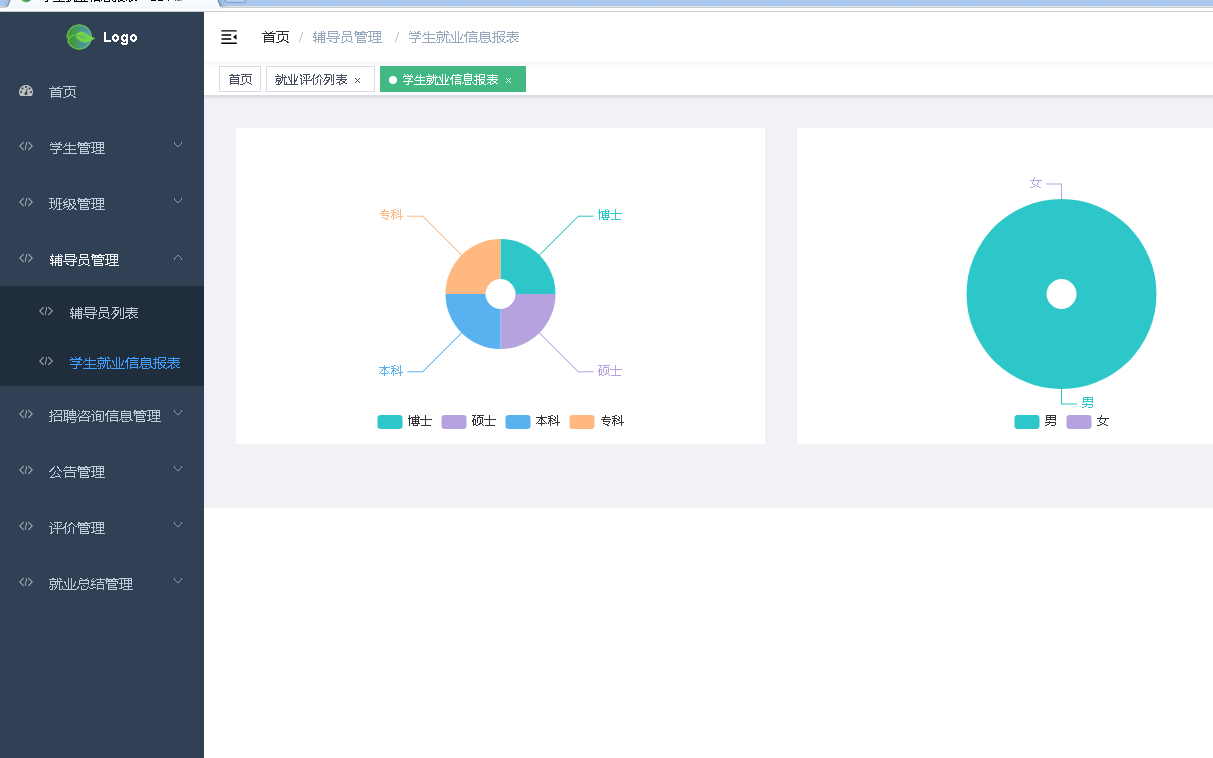Viewport: 1213px width, 758px height.
Task: Click the dashboard icon beside 首页
Action: [27, 91]
